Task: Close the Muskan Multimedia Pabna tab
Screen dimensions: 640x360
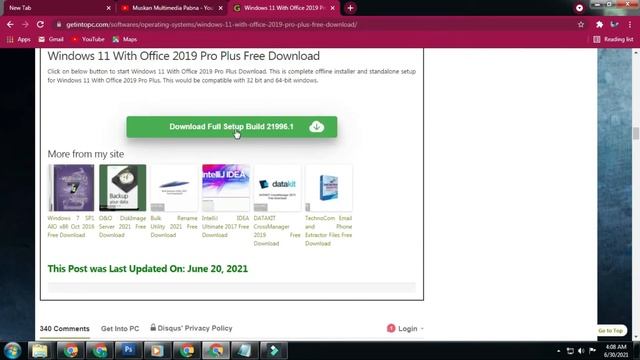Action: tap(220, 8)
